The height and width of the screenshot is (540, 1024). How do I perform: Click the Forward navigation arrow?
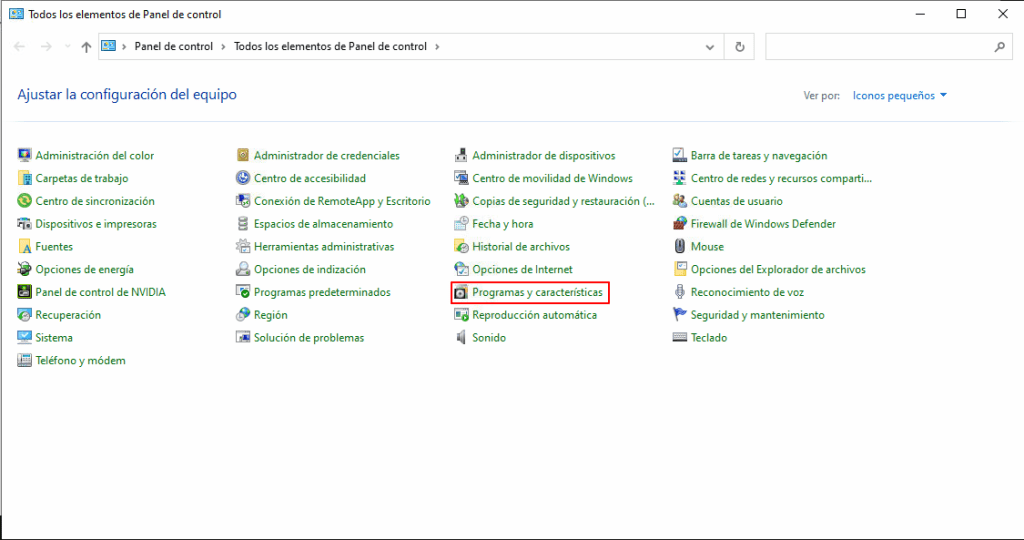[46, 47]
